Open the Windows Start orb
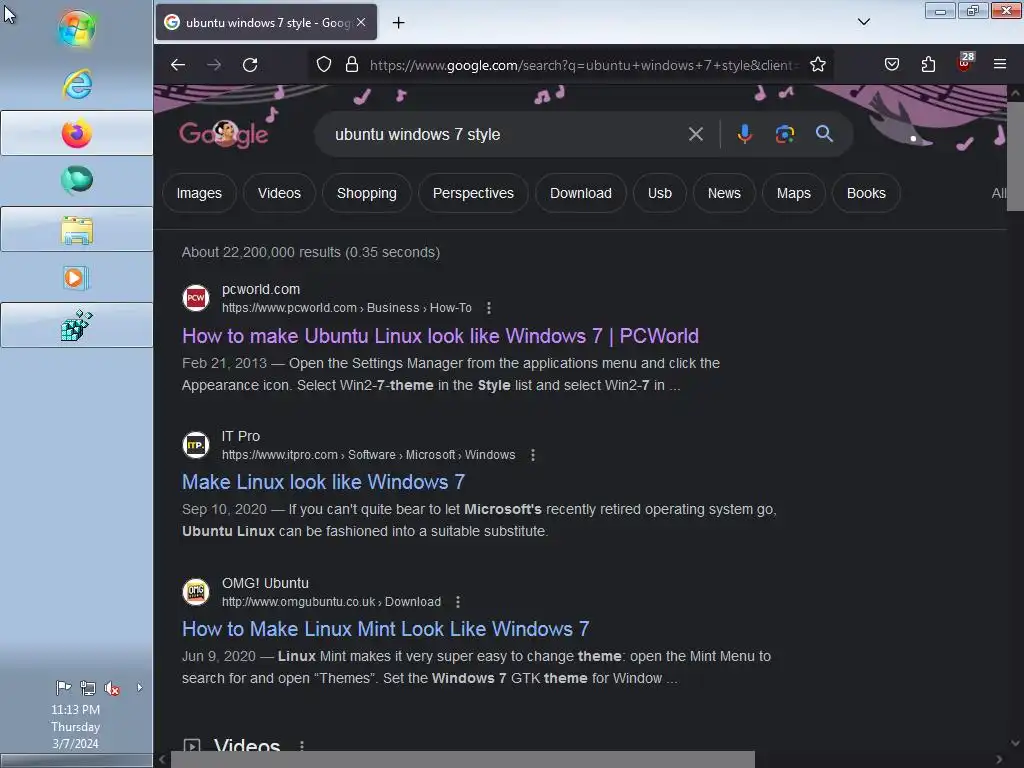The width and height of the screenshot is (1024, 768). [x=76, y=29]
